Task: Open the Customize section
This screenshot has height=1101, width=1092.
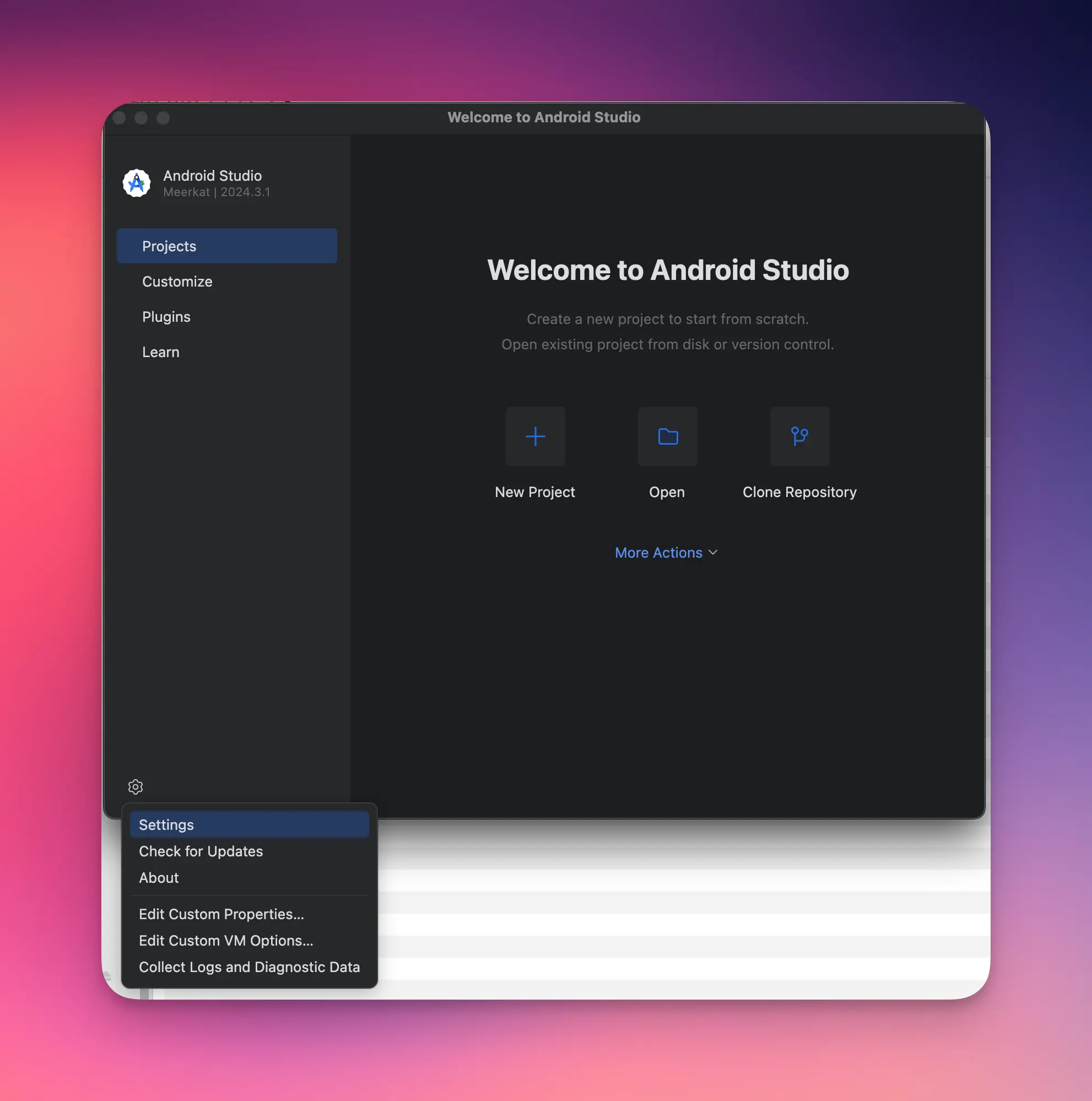Action: pos(226,282)
